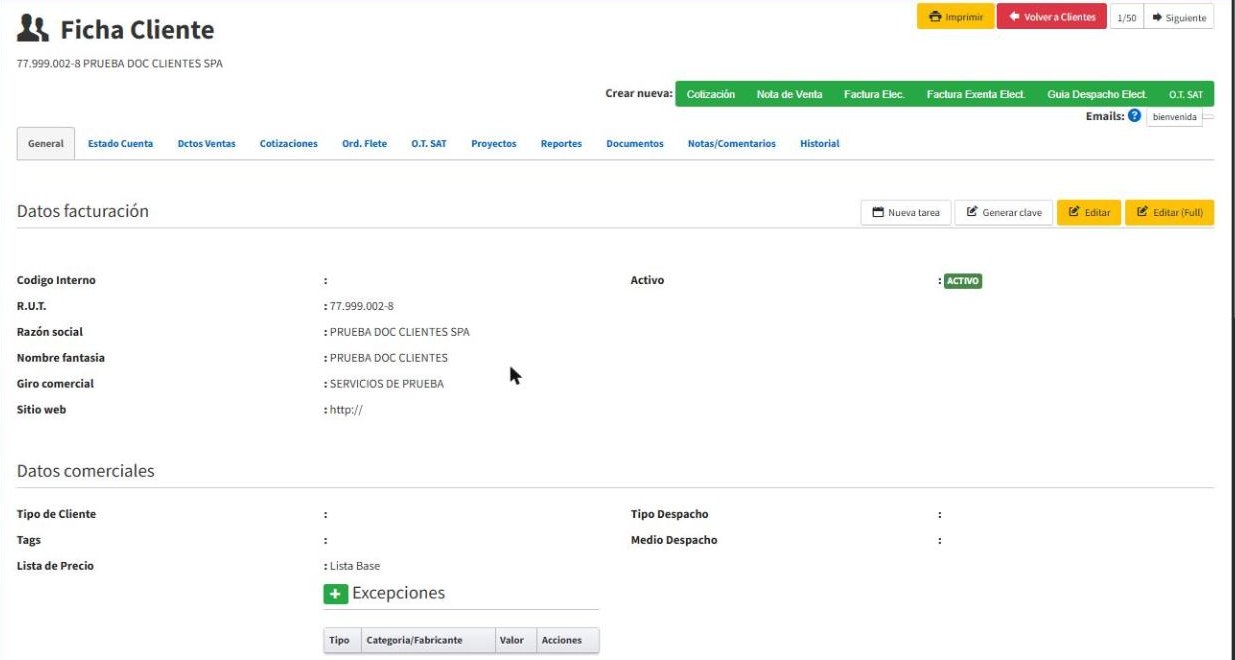Click the Generar clave button
The image size is (1235, 660).
tap(1004, 212)
